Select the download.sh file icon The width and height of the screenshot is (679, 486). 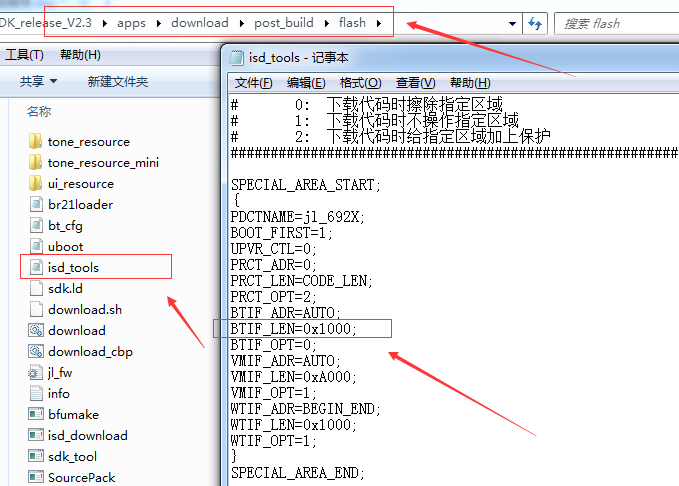pyautogui.click(x=36, y=309)
